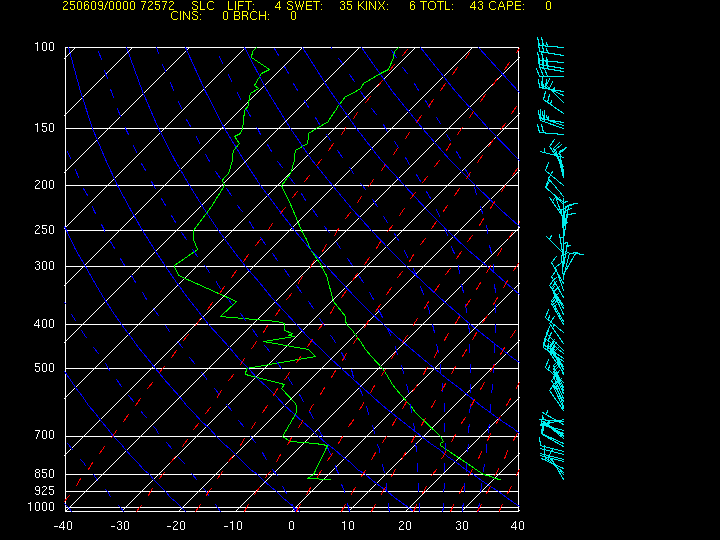This screenshot has width=720, height=540.
Task: Click the 850 pressure level label
Action: (45, 473)
